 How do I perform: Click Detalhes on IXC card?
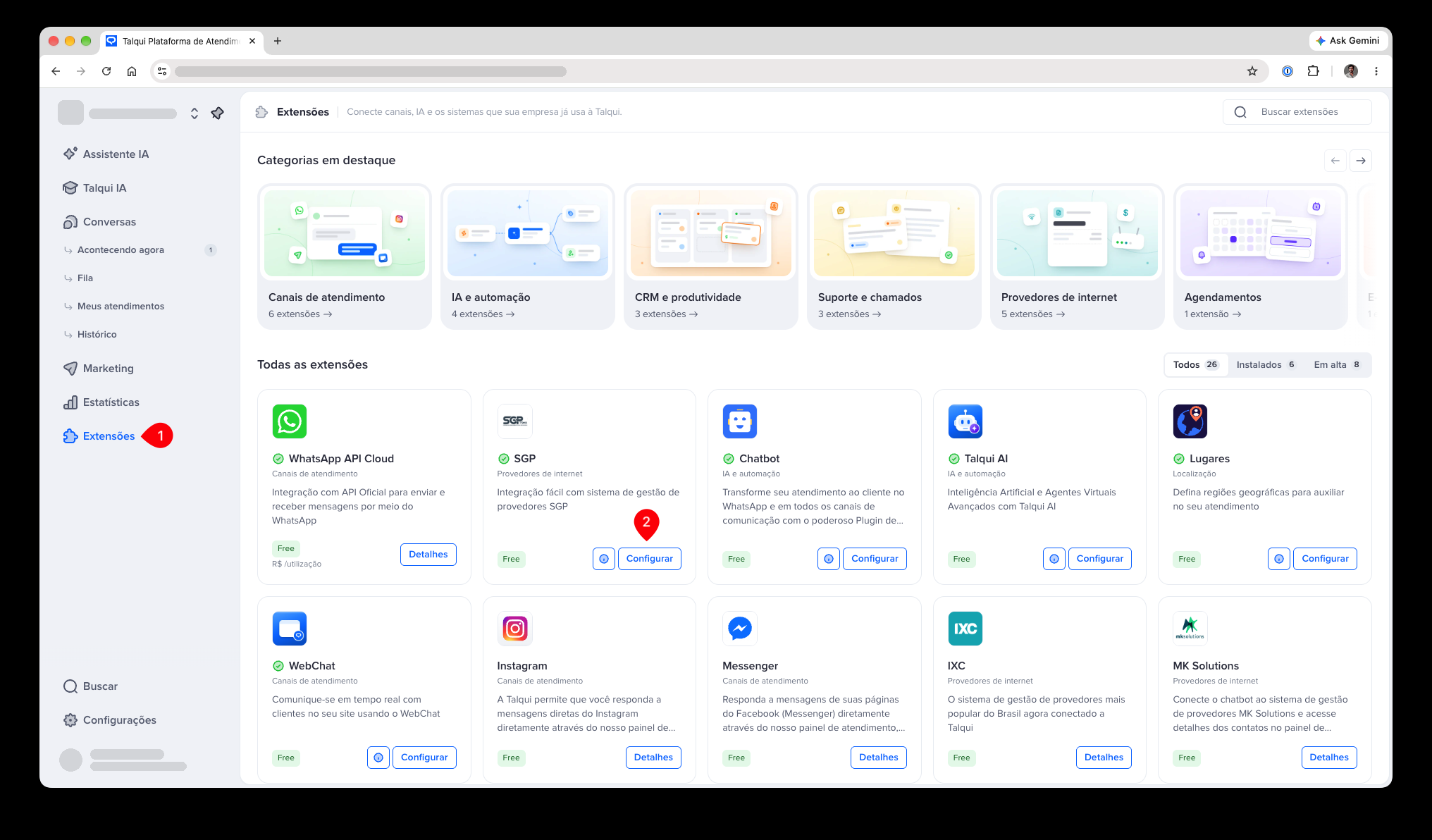(1104, 758)
